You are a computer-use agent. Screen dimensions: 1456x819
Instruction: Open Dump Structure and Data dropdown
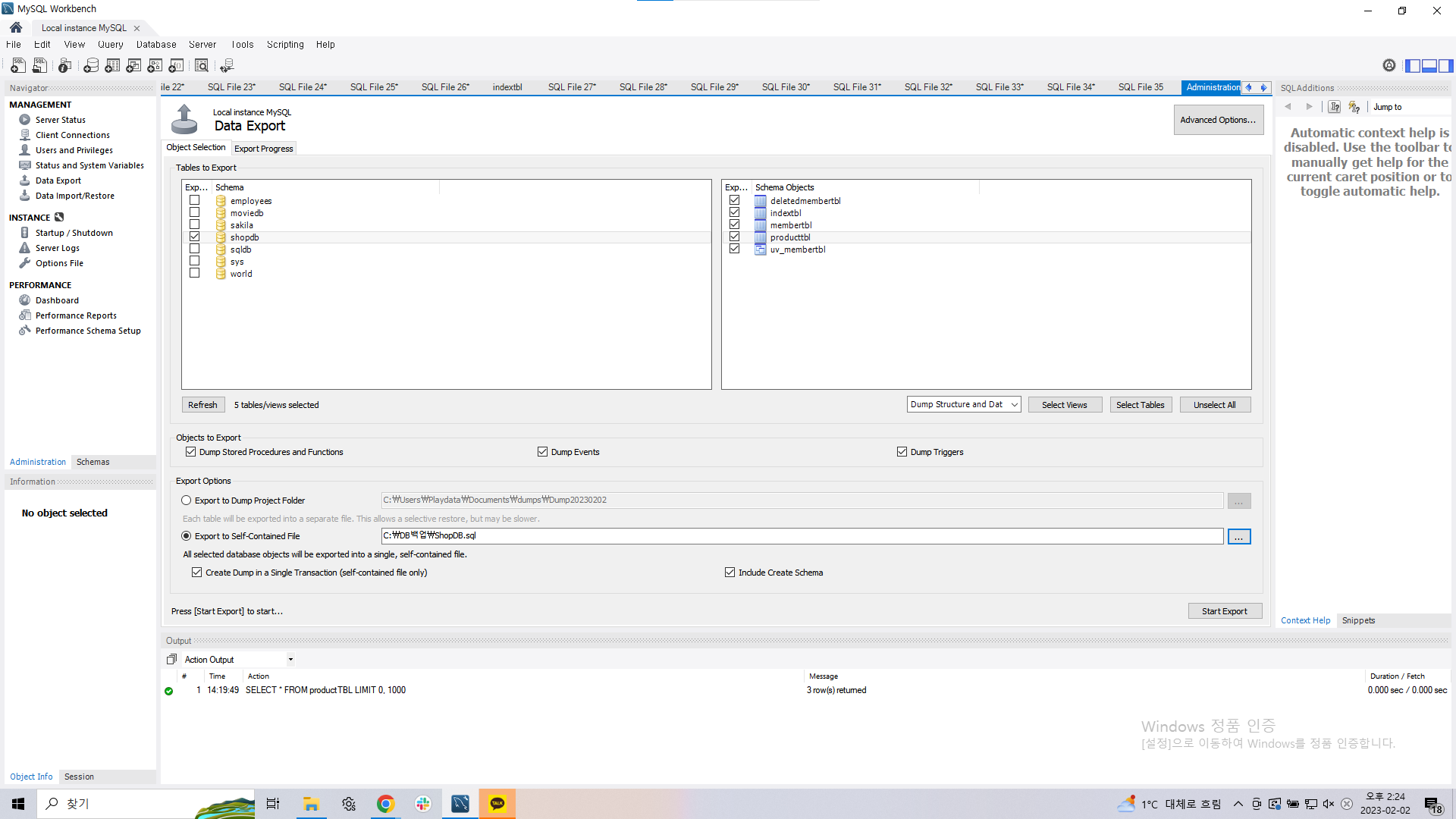(964, 405)
